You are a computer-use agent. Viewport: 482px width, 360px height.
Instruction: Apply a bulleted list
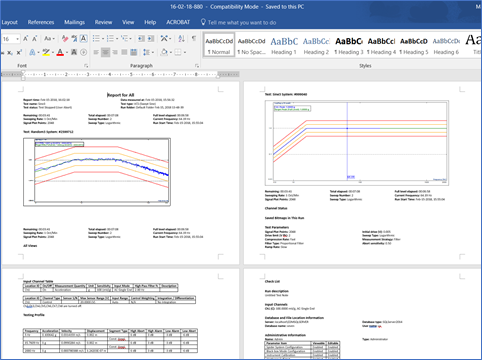tap(96, 39)
